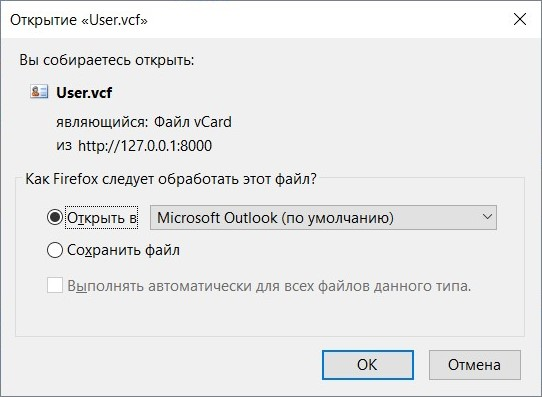Click the Отмена button

(475, 365)
